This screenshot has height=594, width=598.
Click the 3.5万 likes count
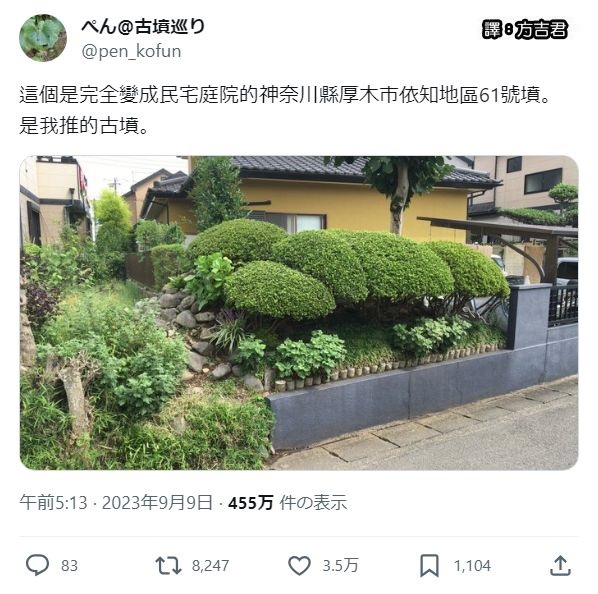pyautogui.click(x=341, y=565)
